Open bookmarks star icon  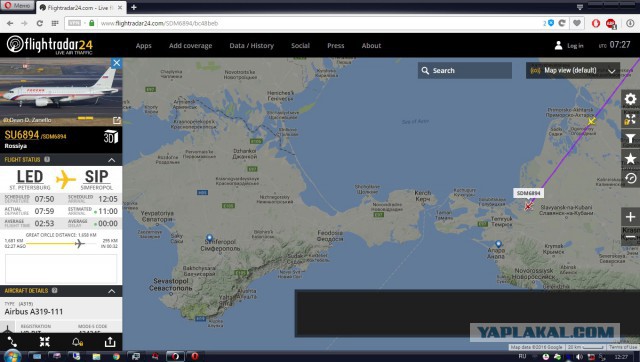(x=630, y=158)
